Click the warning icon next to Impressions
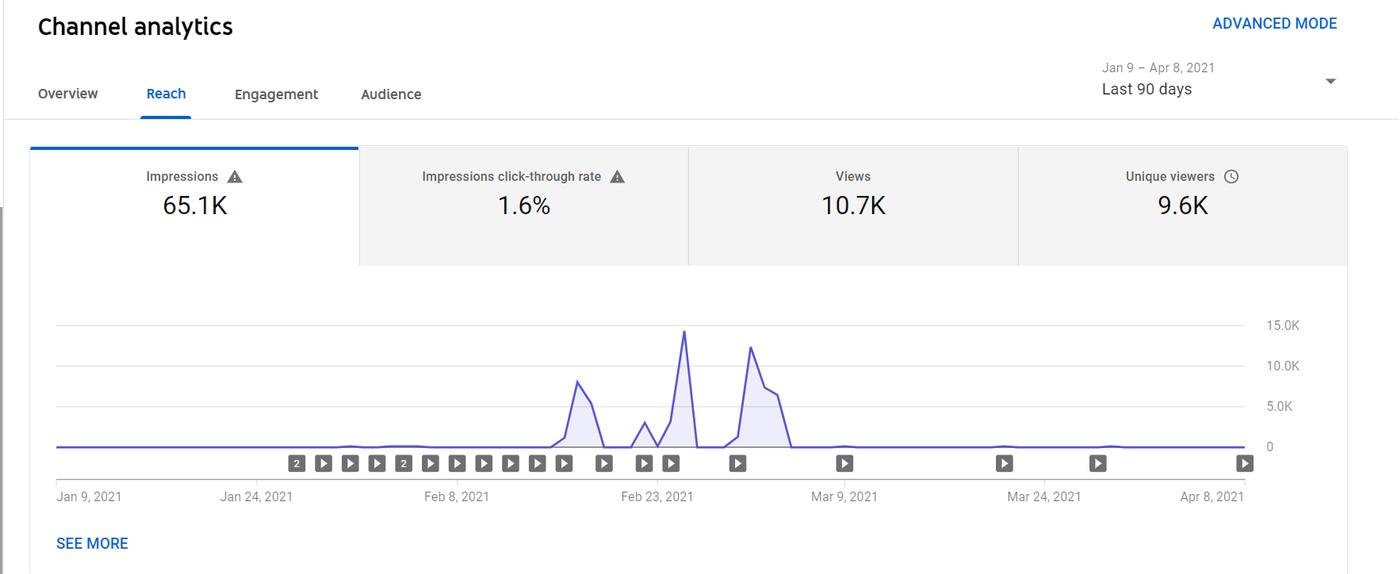The width and height of the screenshot is (1400, 574). pyautogui.click(x=235, y=177)
